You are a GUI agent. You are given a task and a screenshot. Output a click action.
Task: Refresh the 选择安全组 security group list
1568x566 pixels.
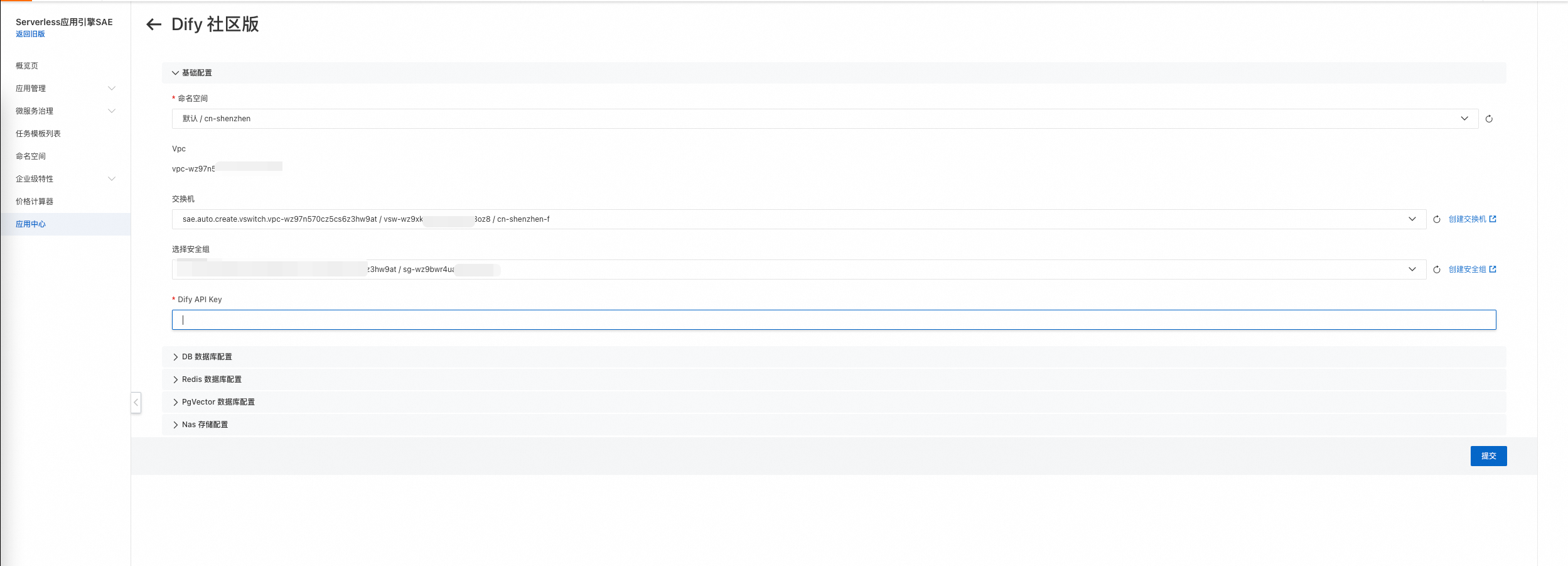pos(1437,269)
